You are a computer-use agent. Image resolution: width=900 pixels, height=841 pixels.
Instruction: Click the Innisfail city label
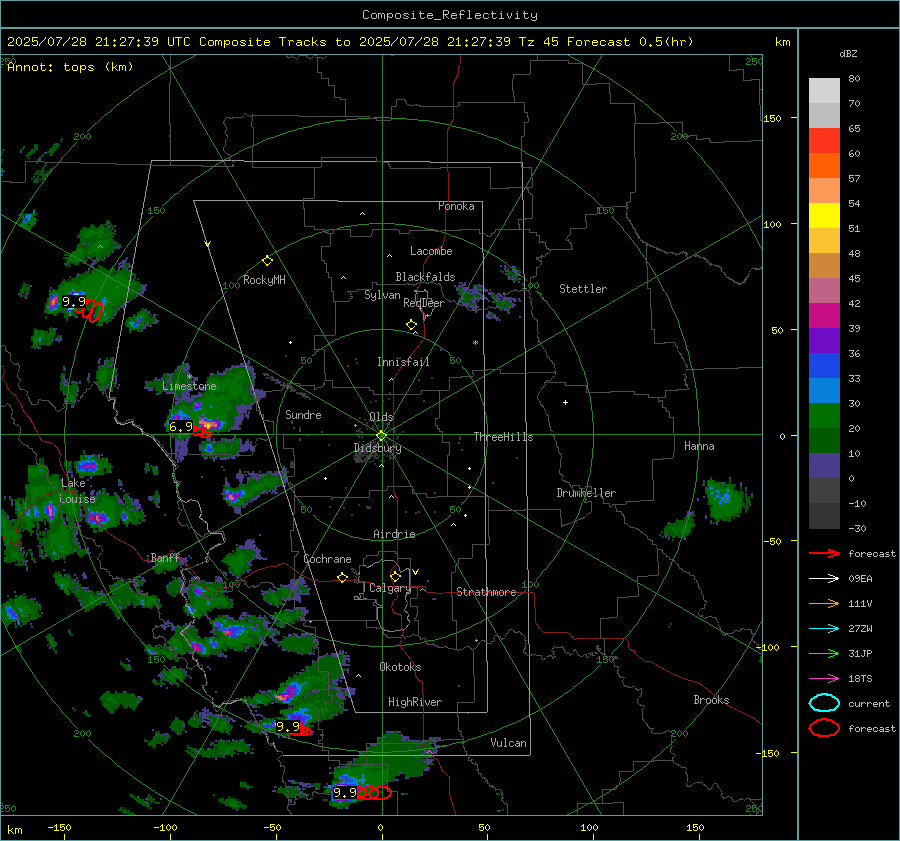tap(403, 362)
